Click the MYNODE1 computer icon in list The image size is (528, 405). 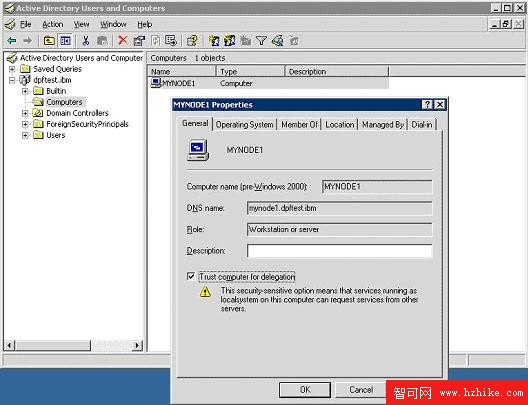tap(156, 83)
